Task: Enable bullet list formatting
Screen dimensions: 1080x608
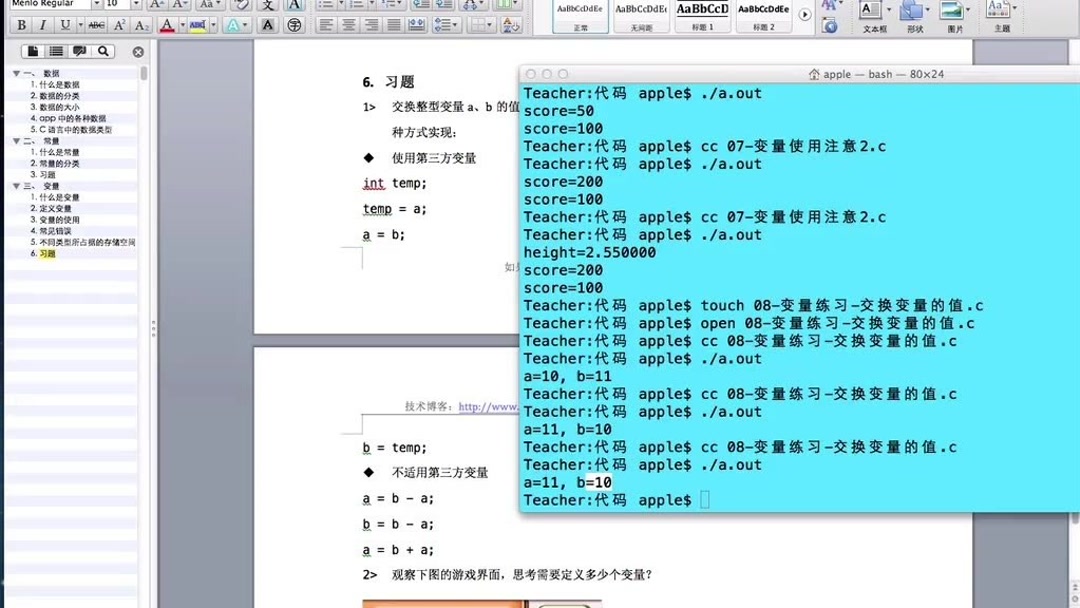Action: pos(328,5)
